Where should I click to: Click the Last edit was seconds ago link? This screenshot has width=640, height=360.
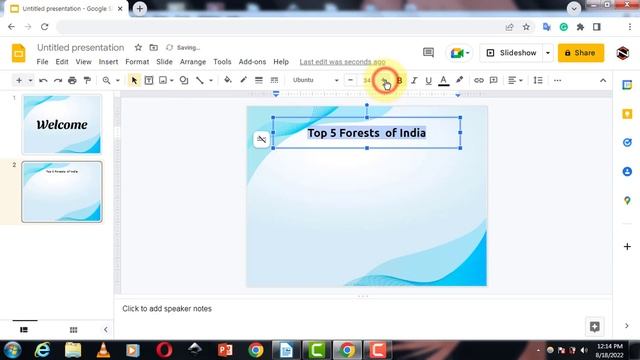point(342,62)
